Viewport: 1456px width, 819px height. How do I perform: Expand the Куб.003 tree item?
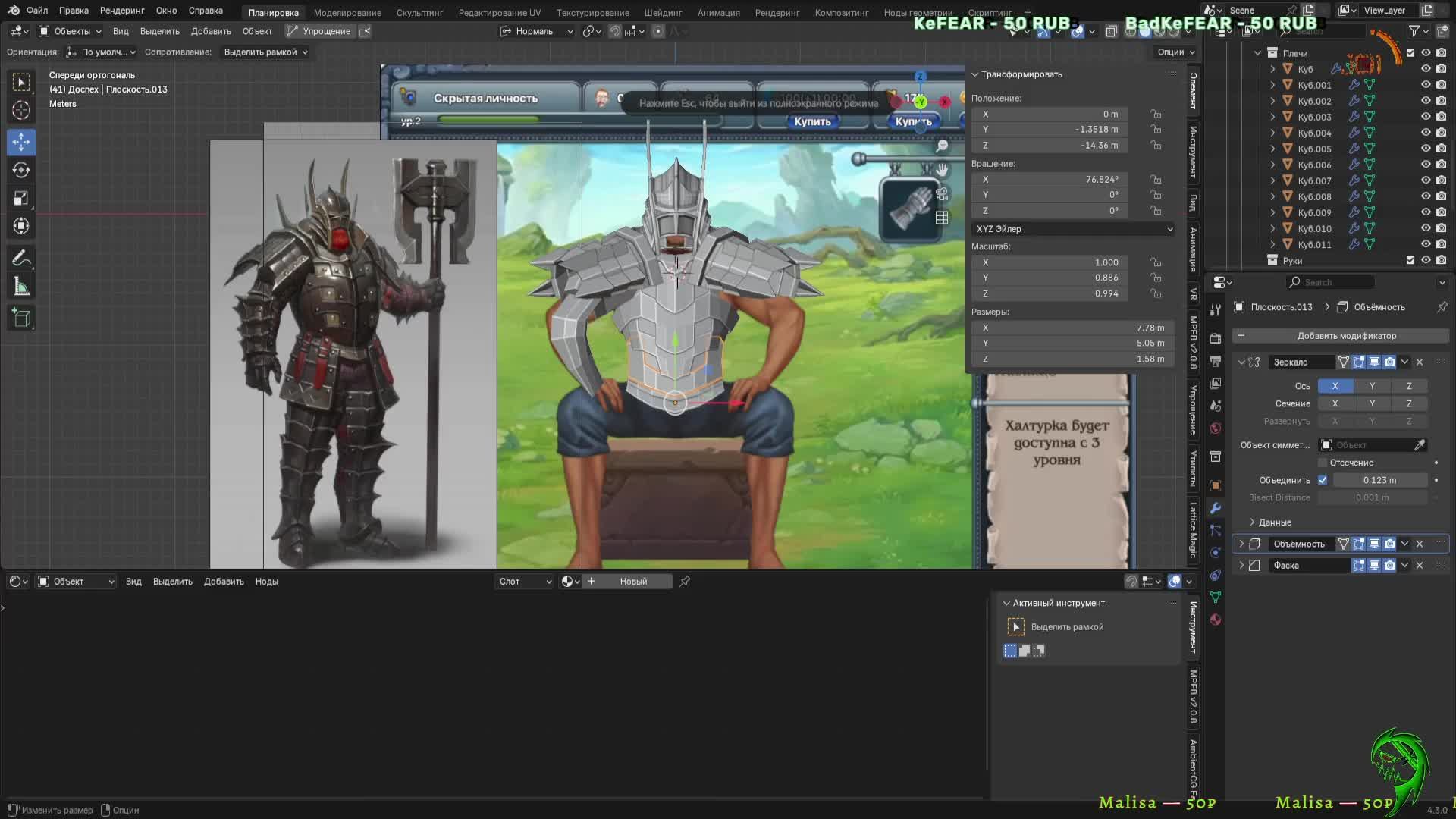tap(1272, 117)
